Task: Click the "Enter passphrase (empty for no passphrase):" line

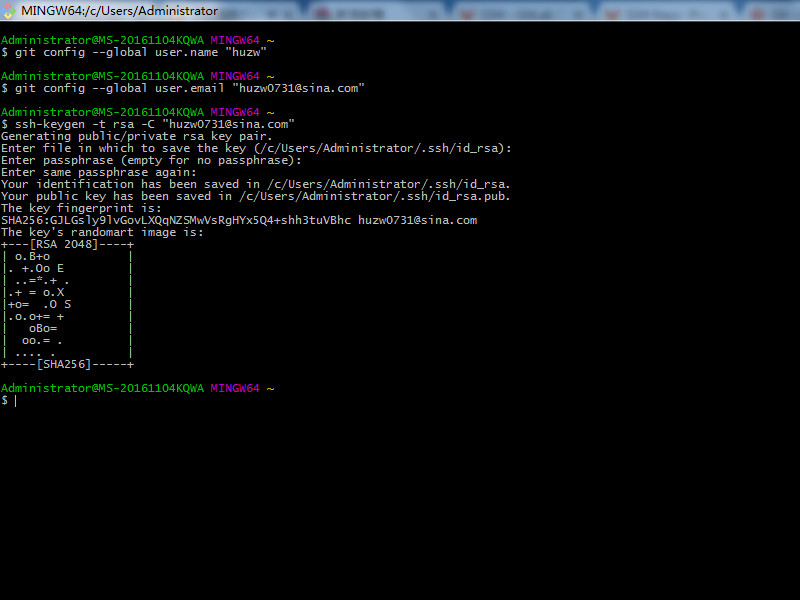Action: click(151, 160)
